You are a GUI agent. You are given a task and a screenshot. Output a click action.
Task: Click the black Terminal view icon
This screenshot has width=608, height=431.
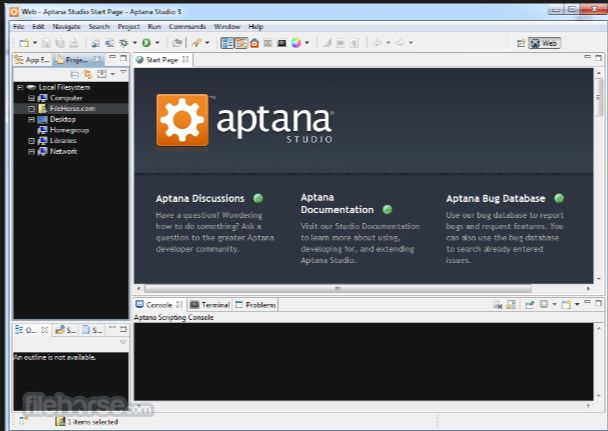(x=282, y=43)
